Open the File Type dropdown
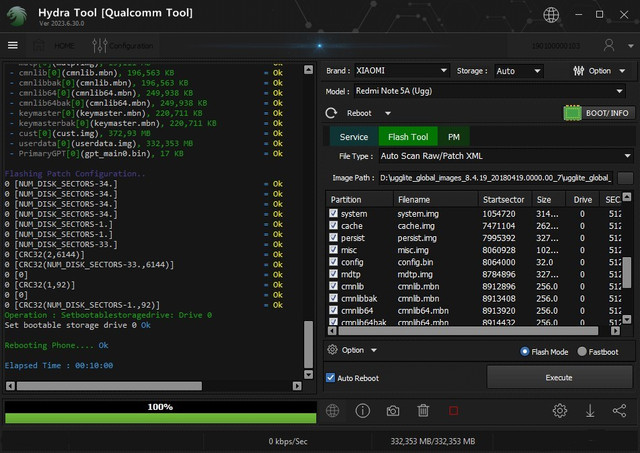Viewport: 640px width, 453px height. click(507, 156)
